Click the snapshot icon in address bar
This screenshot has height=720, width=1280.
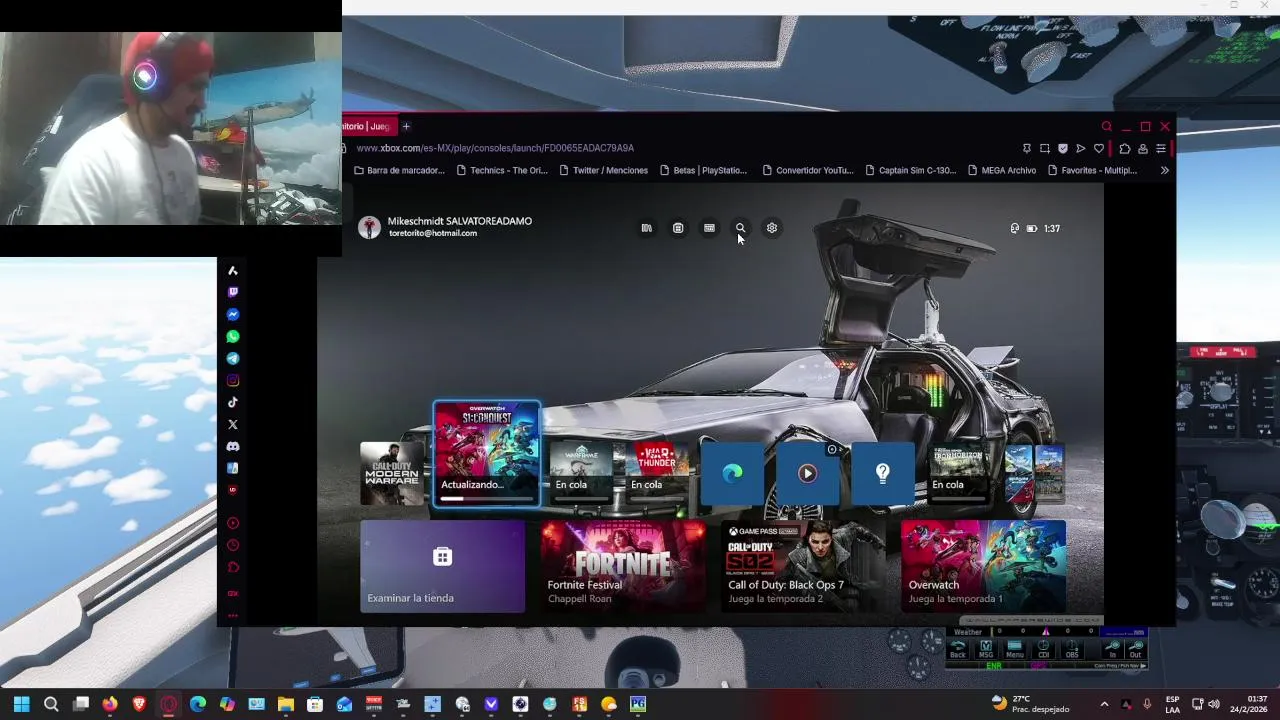coord(1045,148)
